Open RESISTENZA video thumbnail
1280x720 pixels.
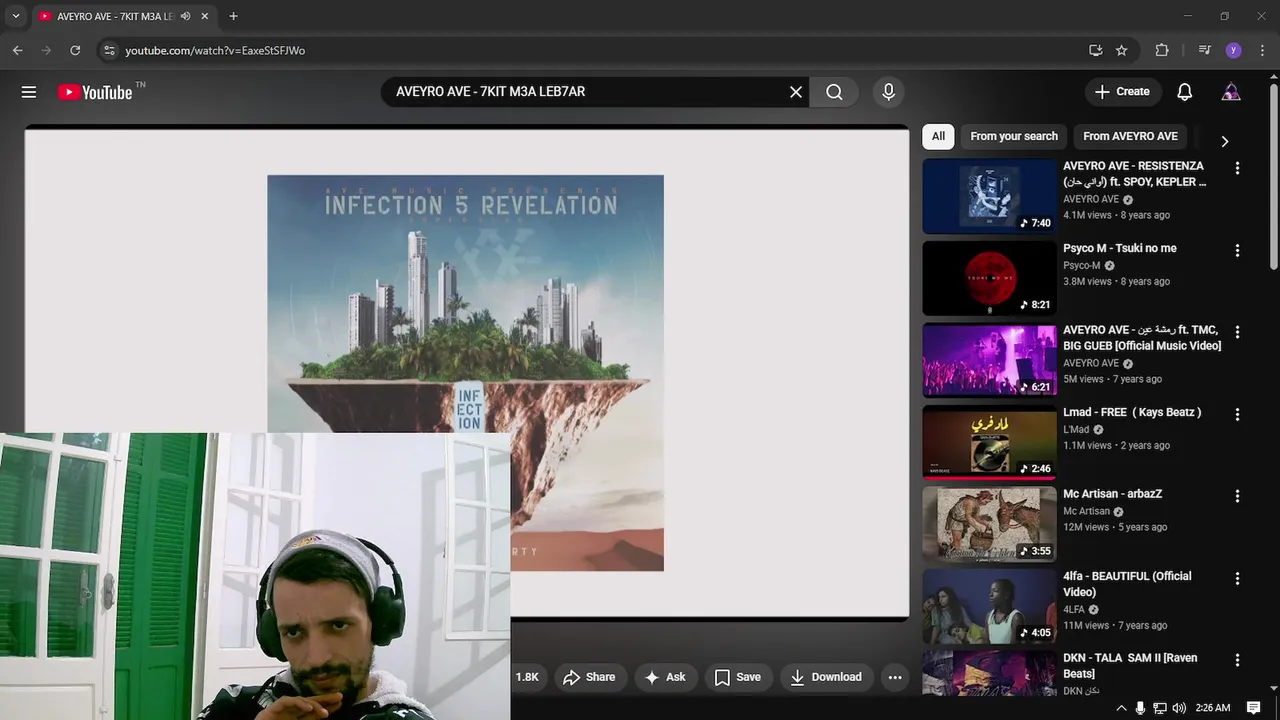989,195
